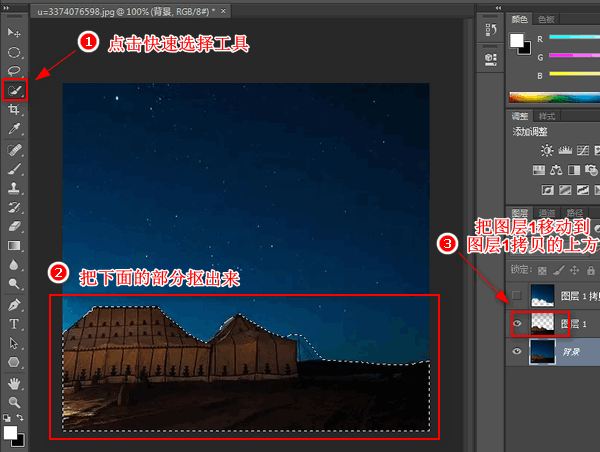600x452 pixels.
Task: Add an Invert adjustment
Action: click(x=548, y=190)
